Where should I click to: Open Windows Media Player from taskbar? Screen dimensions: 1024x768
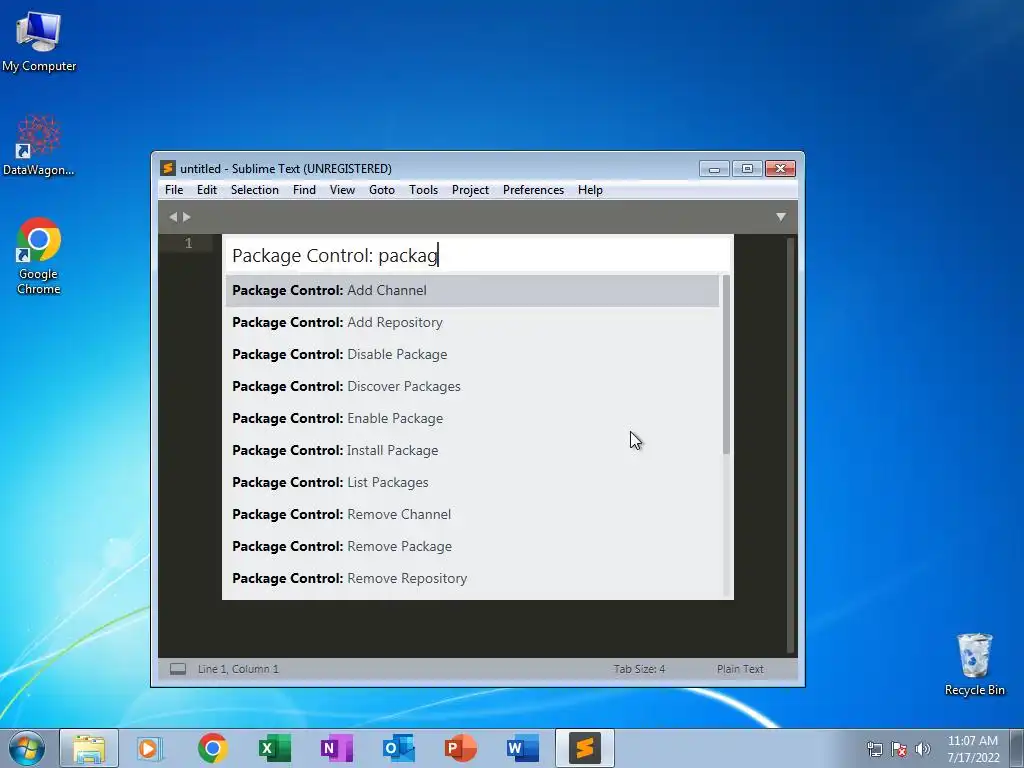(x=150, y=748)
